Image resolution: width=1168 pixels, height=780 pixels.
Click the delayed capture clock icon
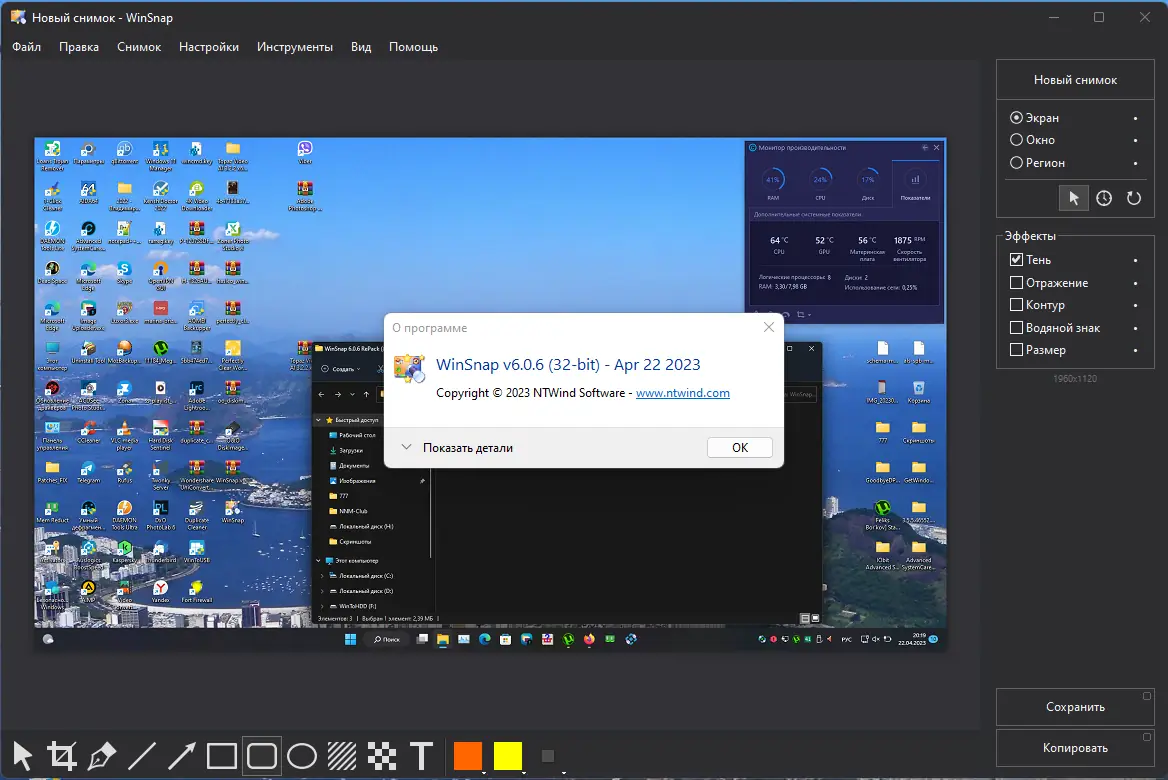[x=1104, y=198]
